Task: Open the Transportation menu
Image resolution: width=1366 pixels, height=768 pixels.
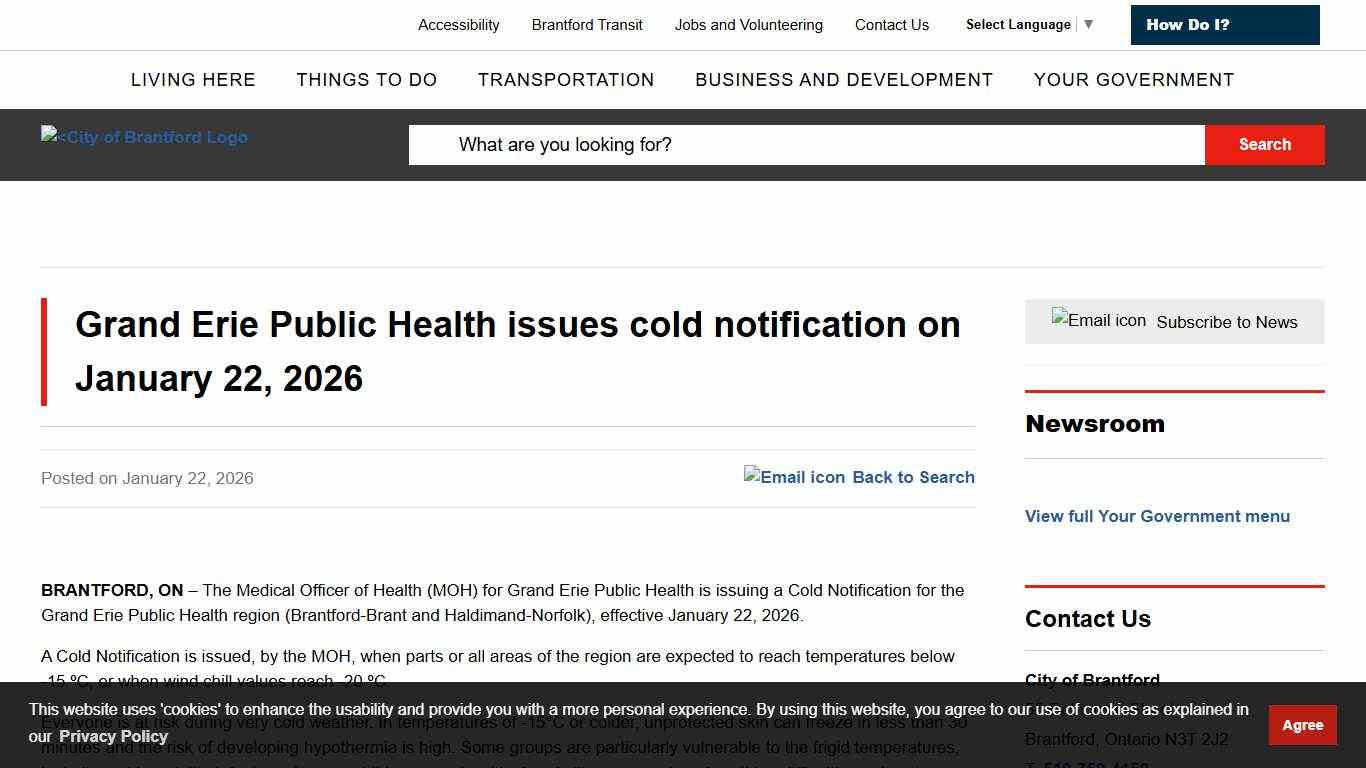Action: pos(566,80)
